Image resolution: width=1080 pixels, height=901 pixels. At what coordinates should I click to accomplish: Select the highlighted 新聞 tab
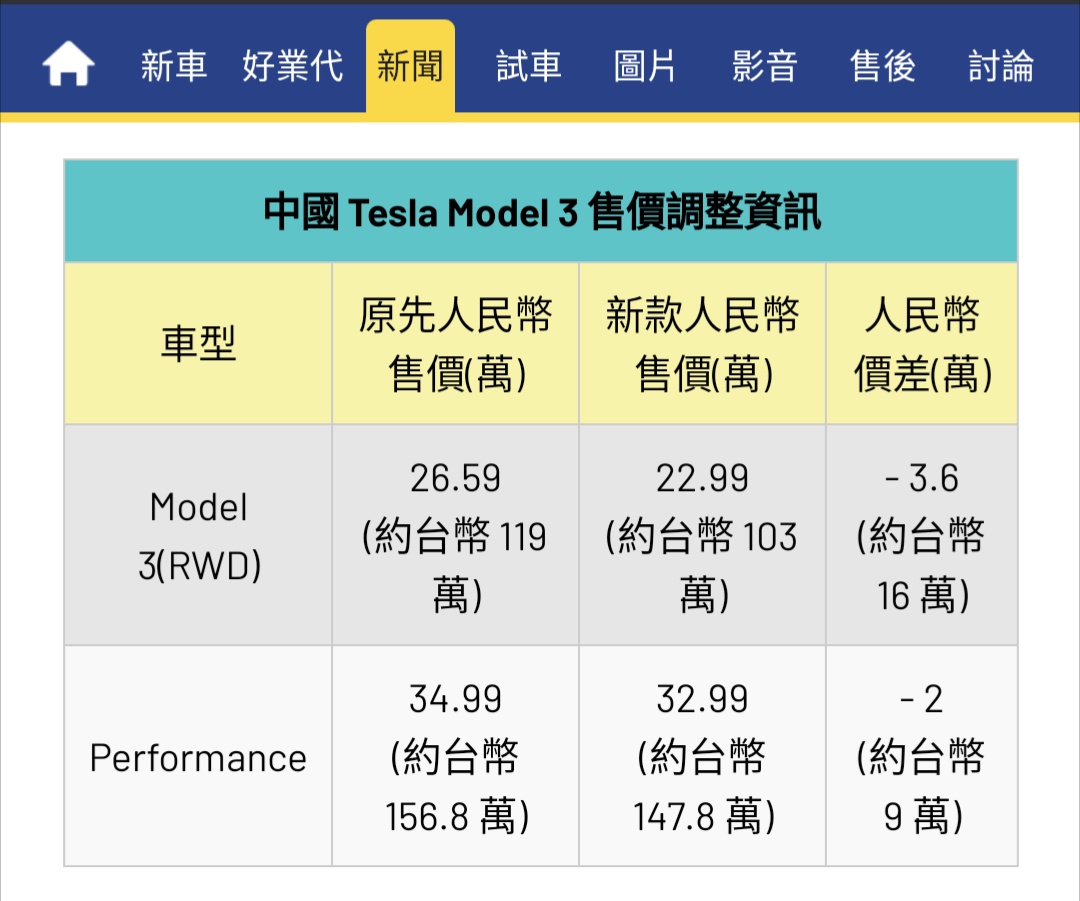point(410,66)
